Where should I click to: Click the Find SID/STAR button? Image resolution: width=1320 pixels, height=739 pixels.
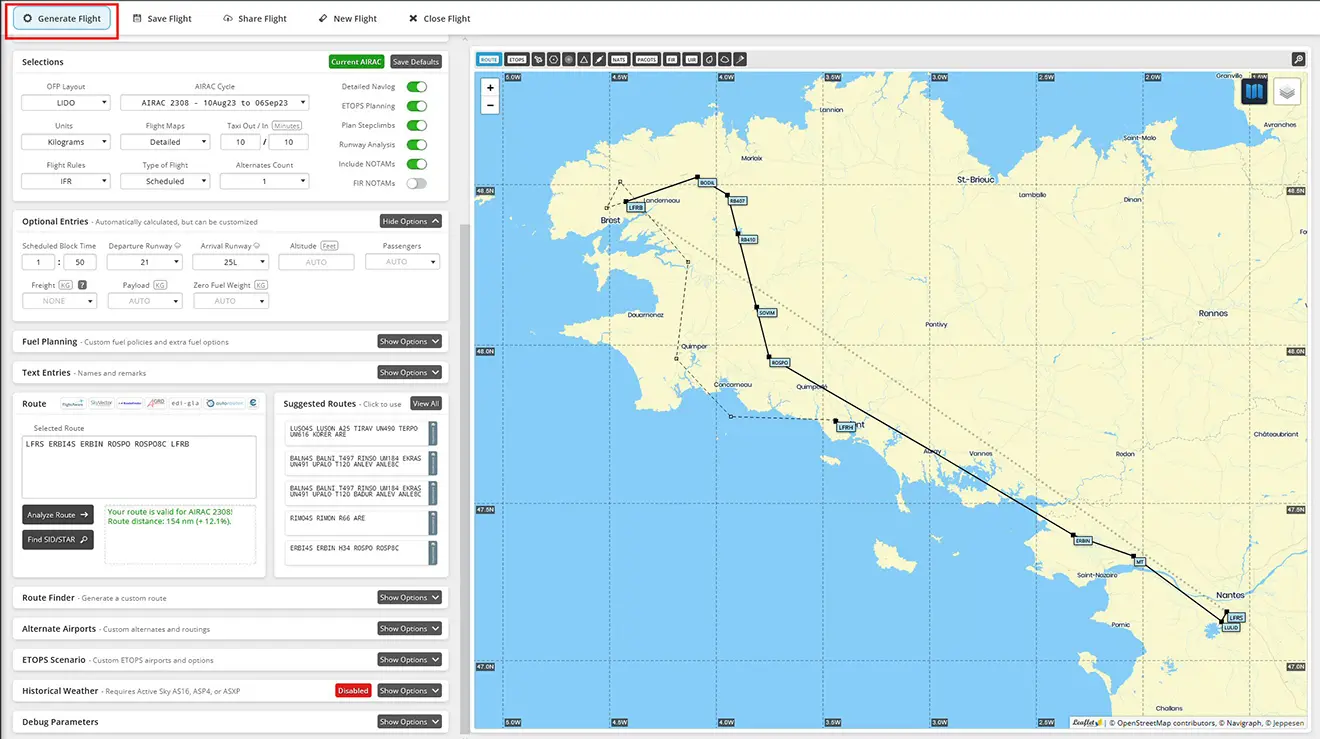(58, 540)
